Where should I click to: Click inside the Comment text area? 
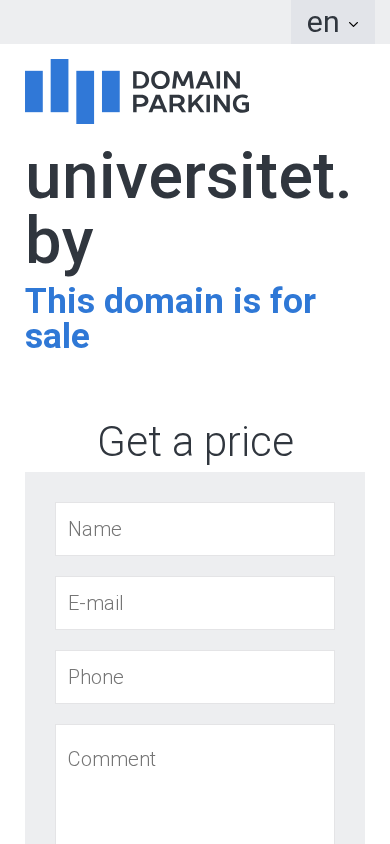click(195, 784)
